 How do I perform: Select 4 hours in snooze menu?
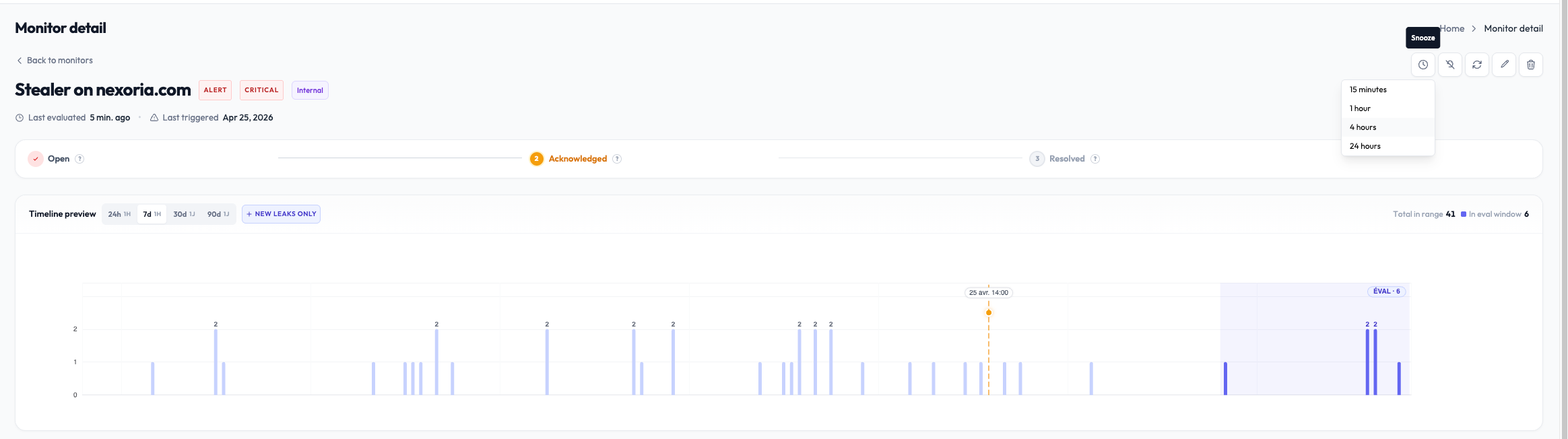point(1363,127)
